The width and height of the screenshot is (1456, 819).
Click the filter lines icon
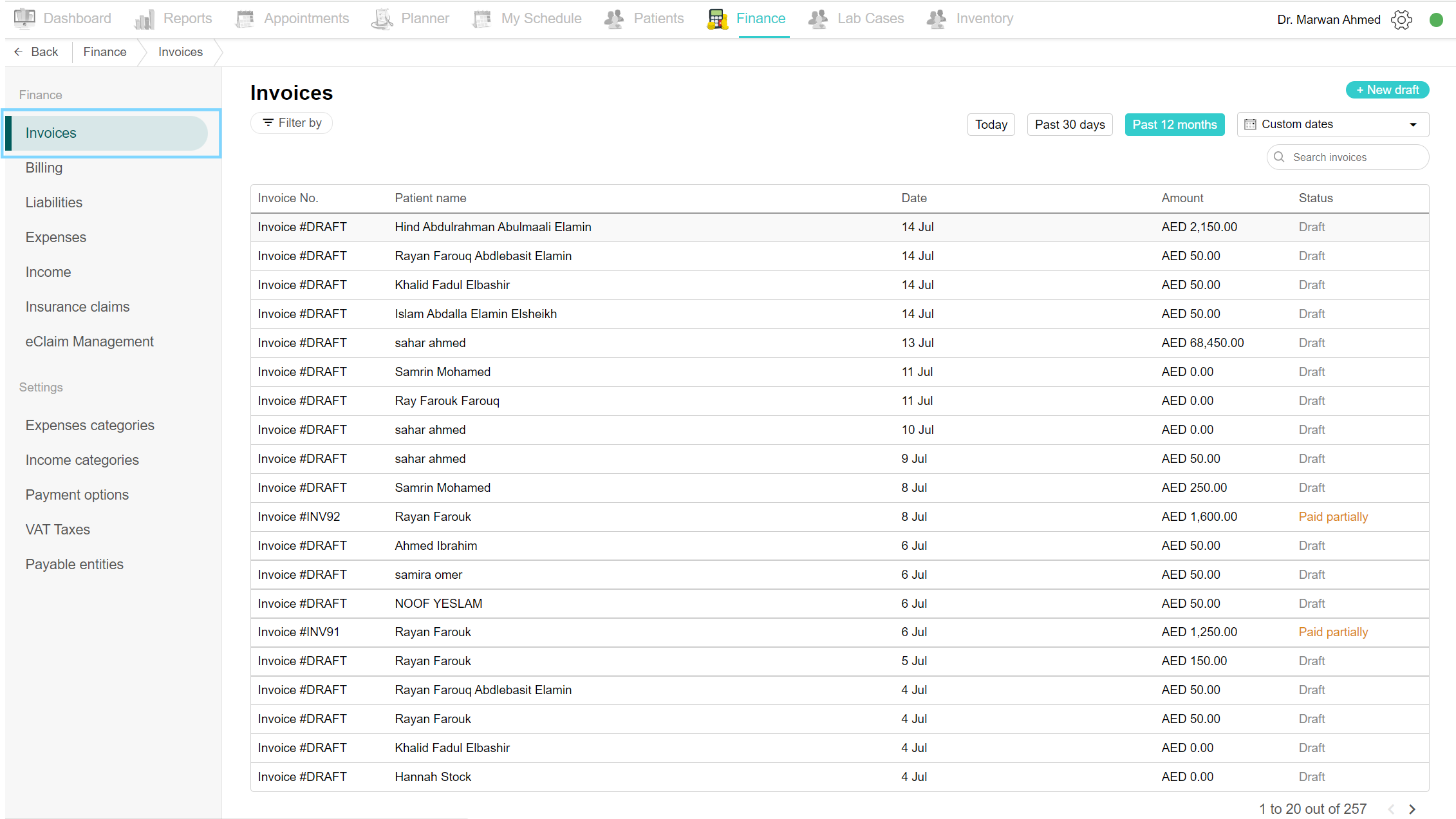coord(268,122)
